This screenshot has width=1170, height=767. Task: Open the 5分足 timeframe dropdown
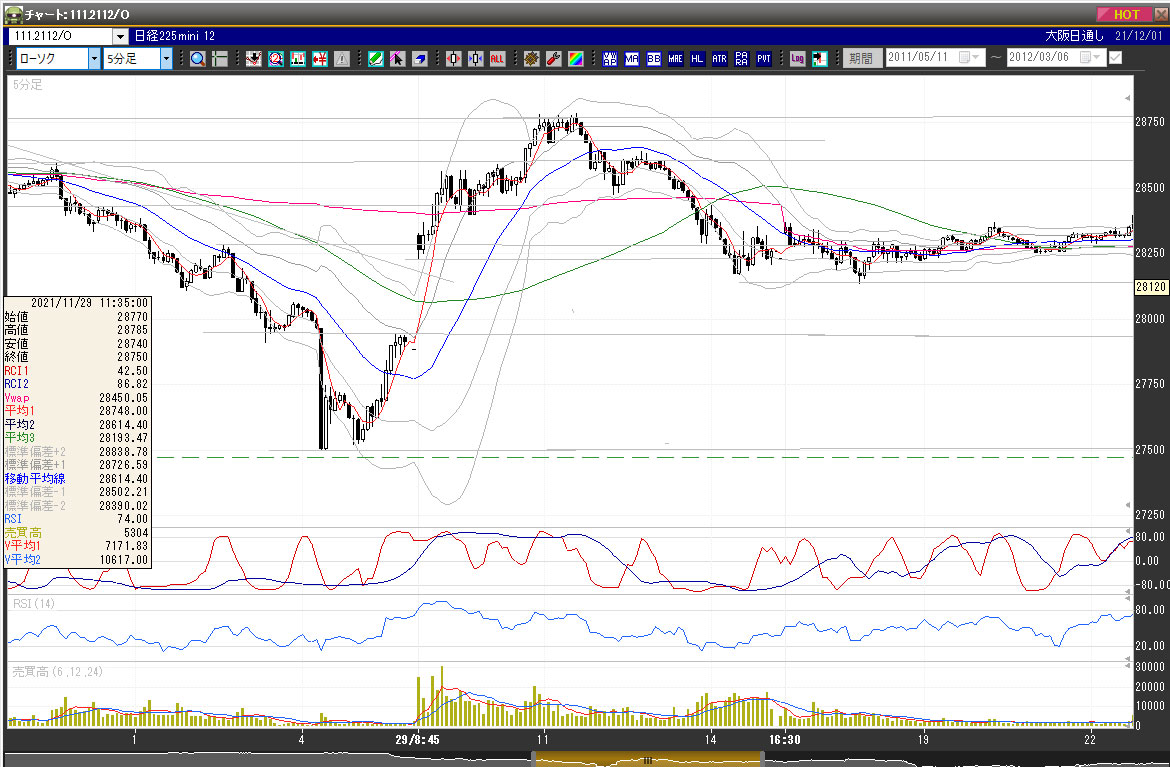point(166,59)
